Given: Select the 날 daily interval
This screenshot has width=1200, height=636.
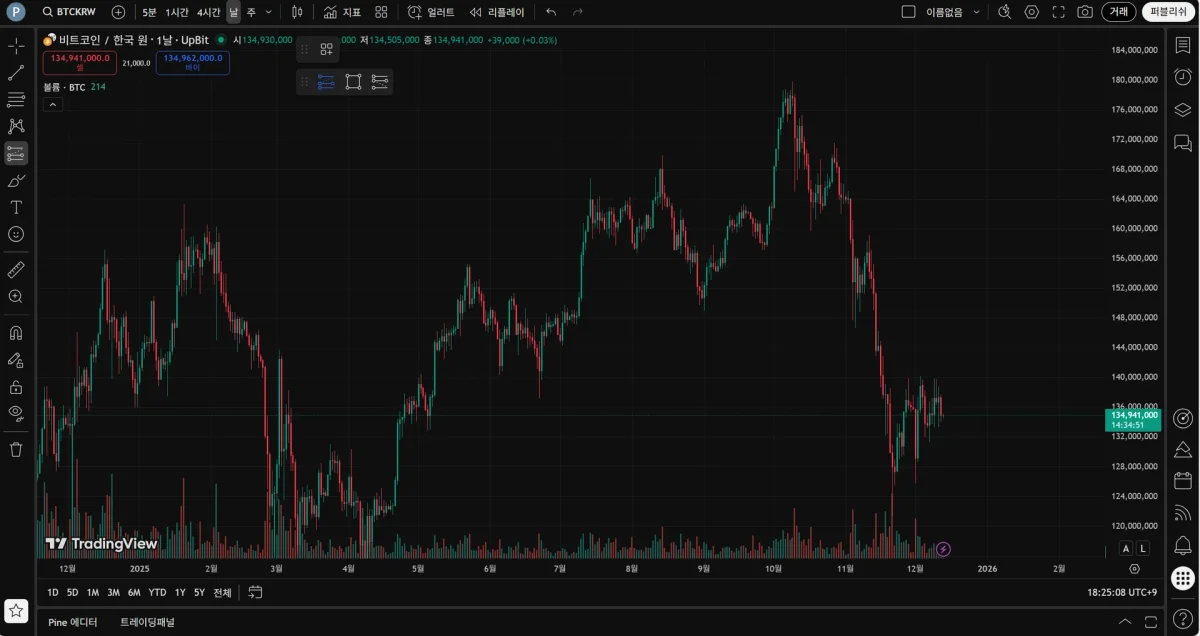Looking at the screenshot, I should 233,12.
